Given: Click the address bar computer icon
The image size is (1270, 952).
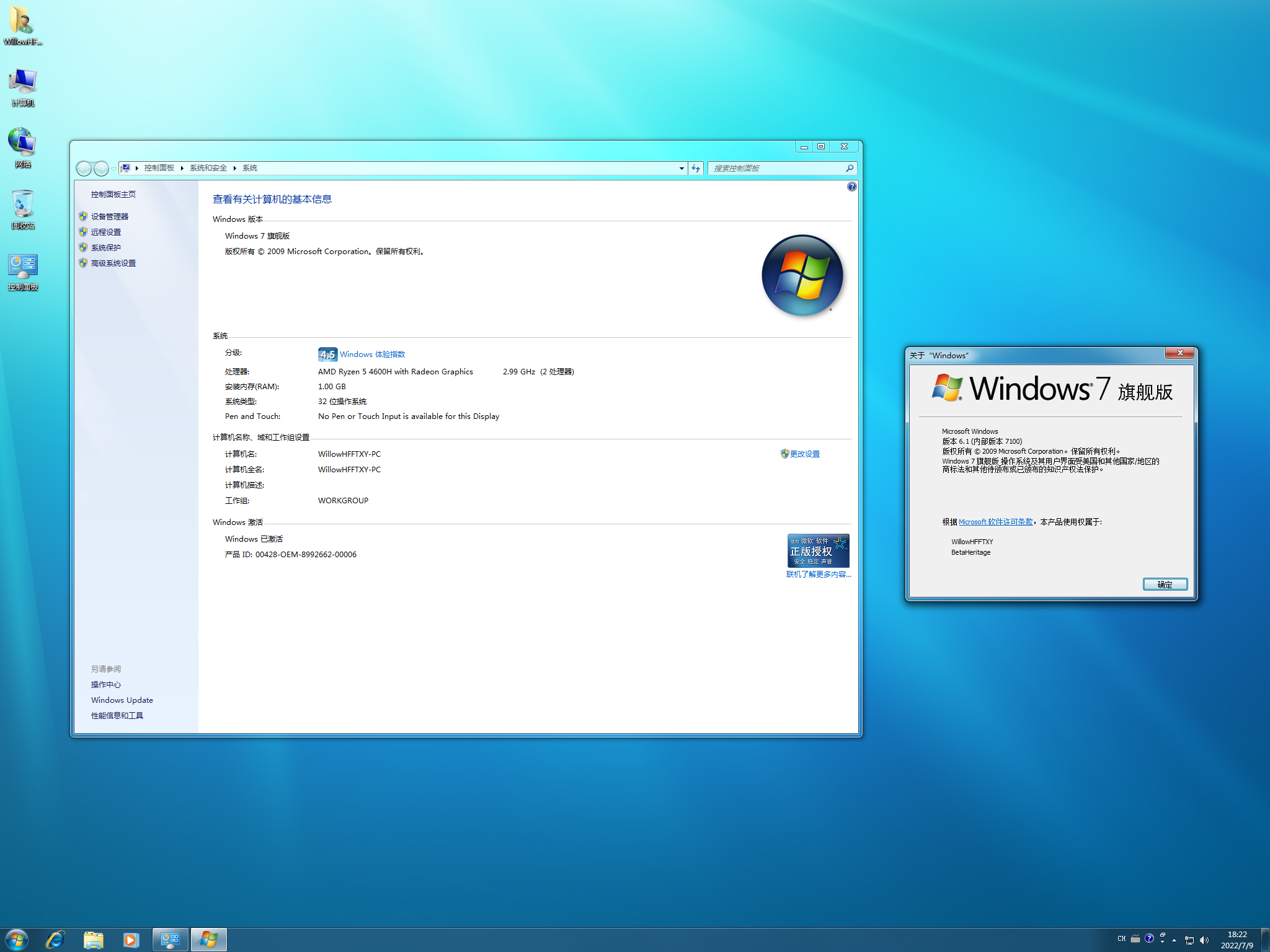Looking at the screenshot, I should [126, 168].
